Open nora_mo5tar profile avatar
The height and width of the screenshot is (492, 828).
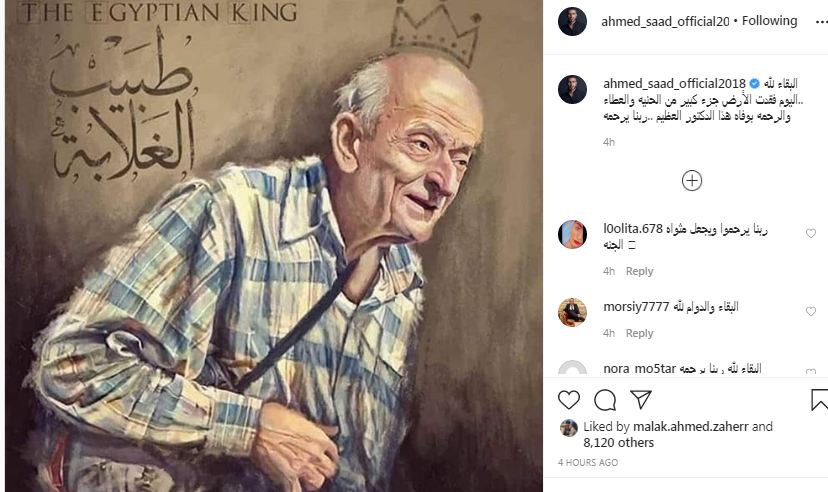[x=573, y=370]
